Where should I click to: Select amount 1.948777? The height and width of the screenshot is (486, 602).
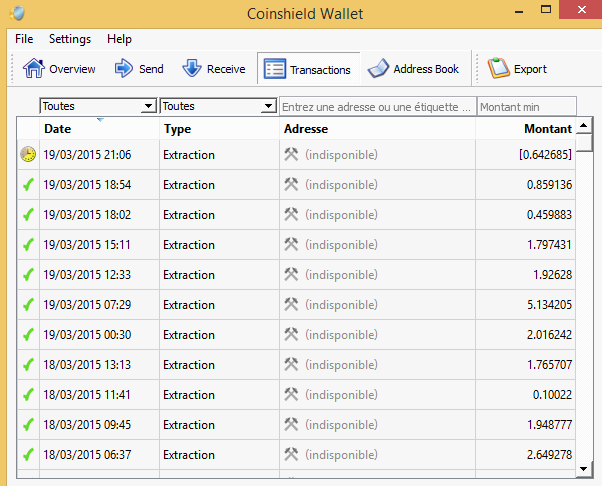point(549,425)
